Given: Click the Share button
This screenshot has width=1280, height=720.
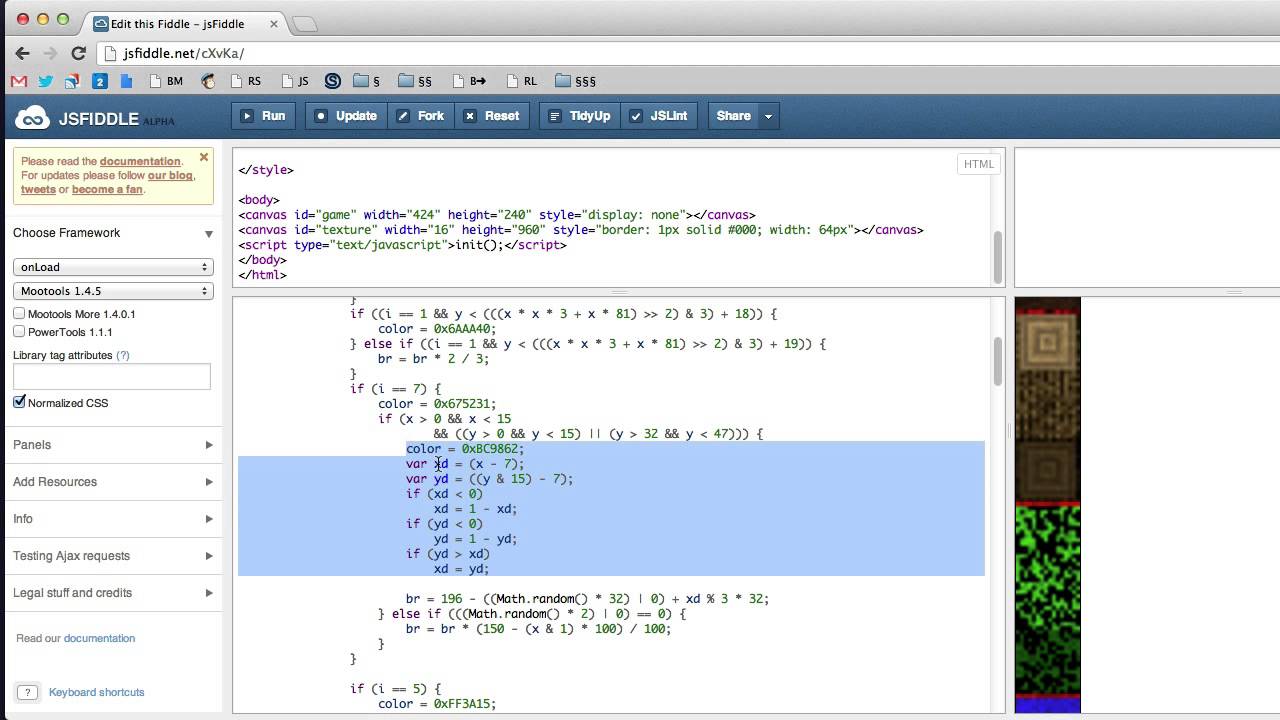Looking at the screenshot, I should [733, 116].
